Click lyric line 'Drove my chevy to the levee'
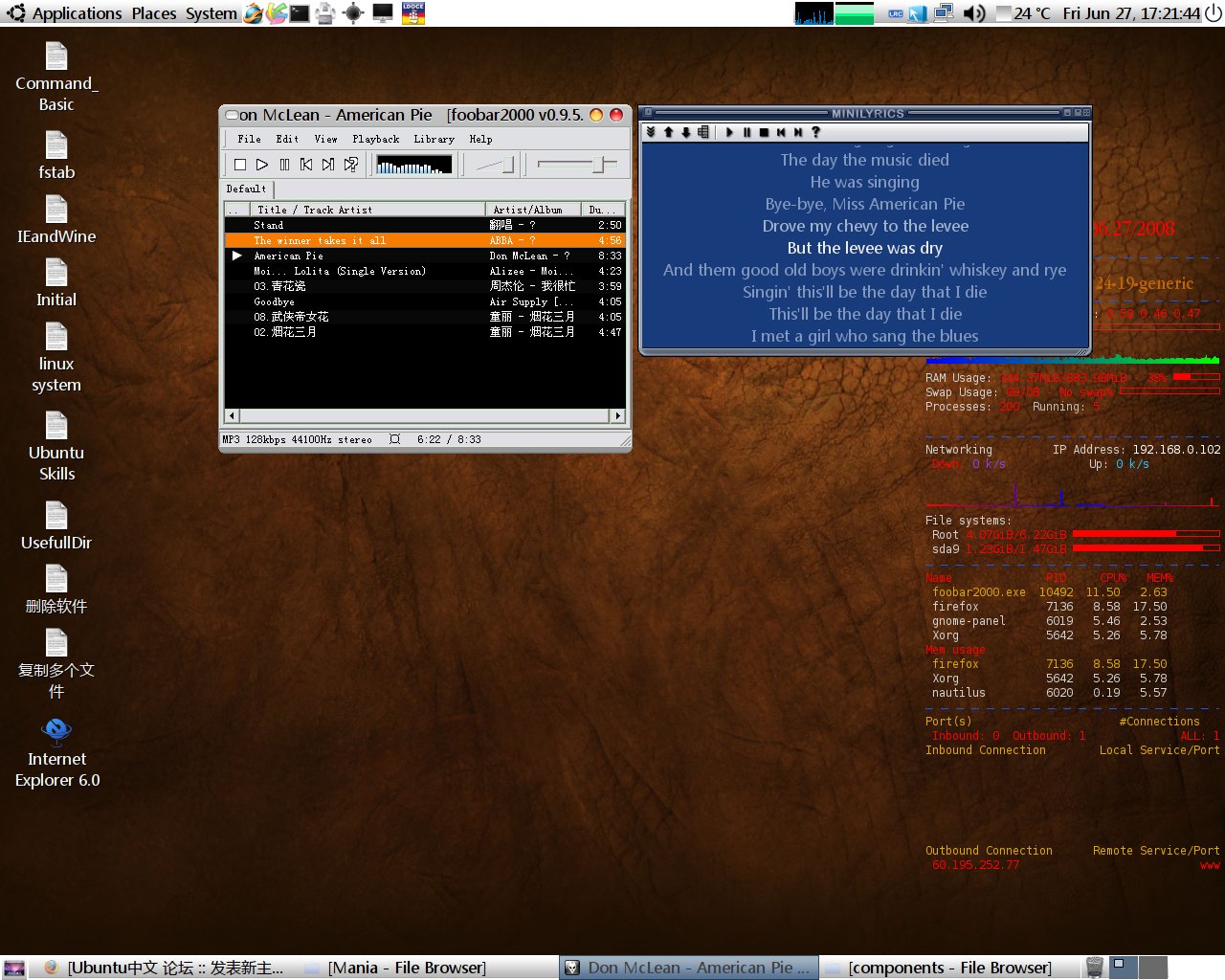This screenshot has height=980, width=1225. click(x=865, y=226)
